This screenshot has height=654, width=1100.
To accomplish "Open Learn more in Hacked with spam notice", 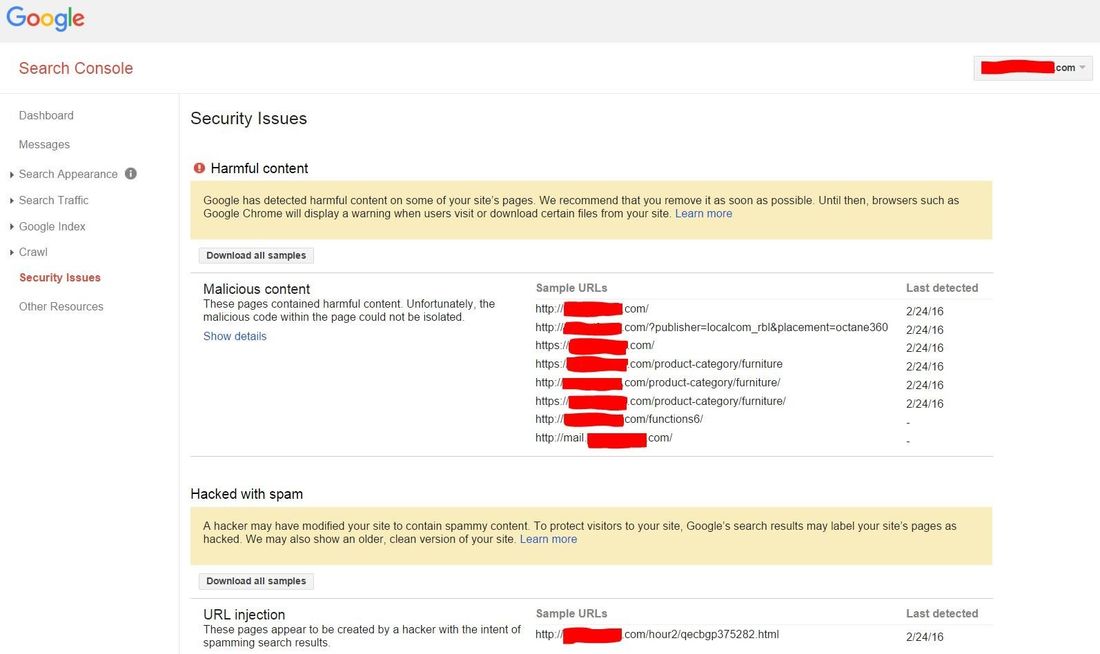I will tap(549, 539).
